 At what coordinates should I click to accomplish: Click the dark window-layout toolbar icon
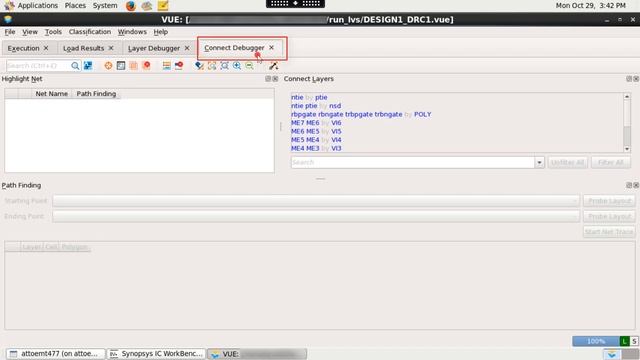point(121,66)
